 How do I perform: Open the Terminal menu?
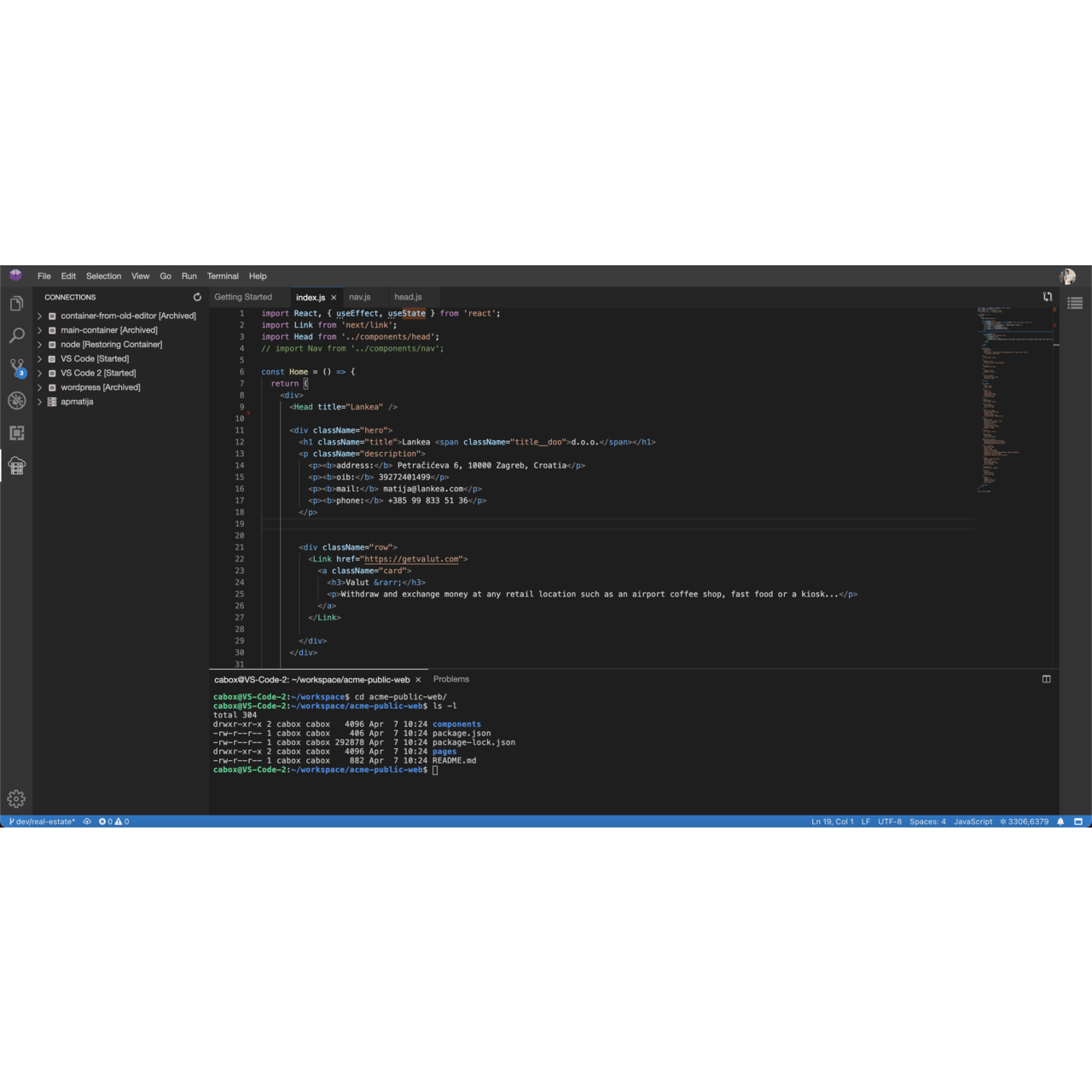223,276
